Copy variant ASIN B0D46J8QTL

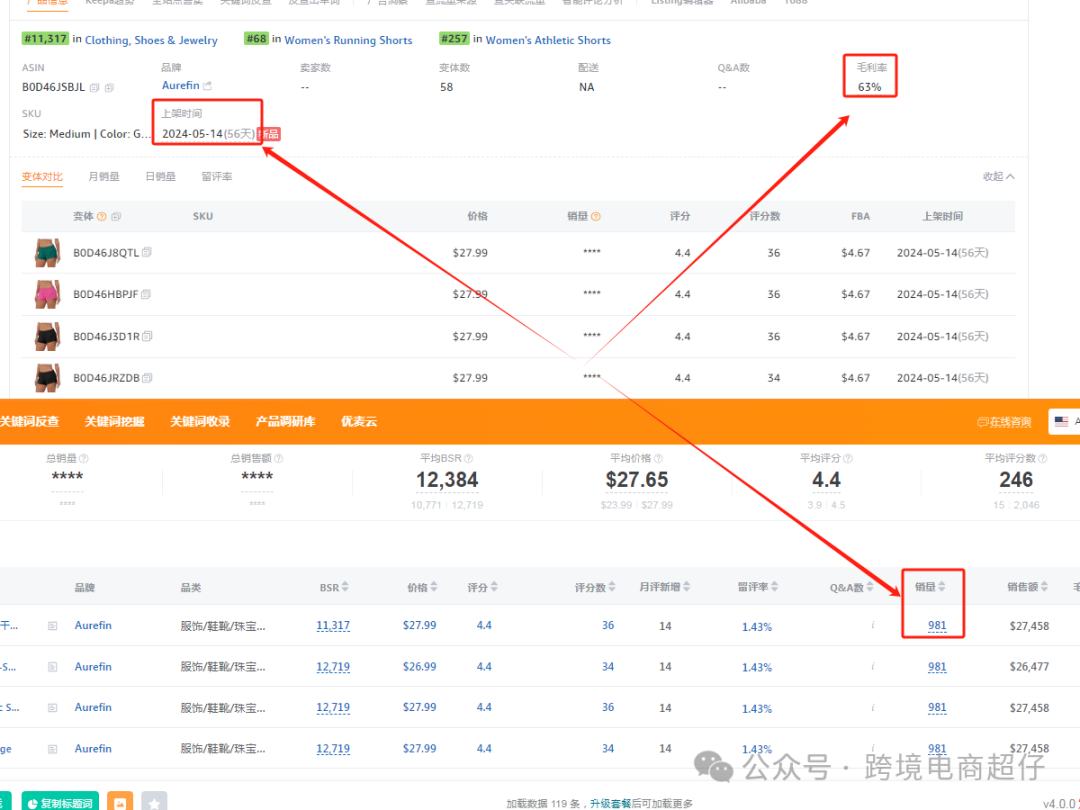pos(147,253)
